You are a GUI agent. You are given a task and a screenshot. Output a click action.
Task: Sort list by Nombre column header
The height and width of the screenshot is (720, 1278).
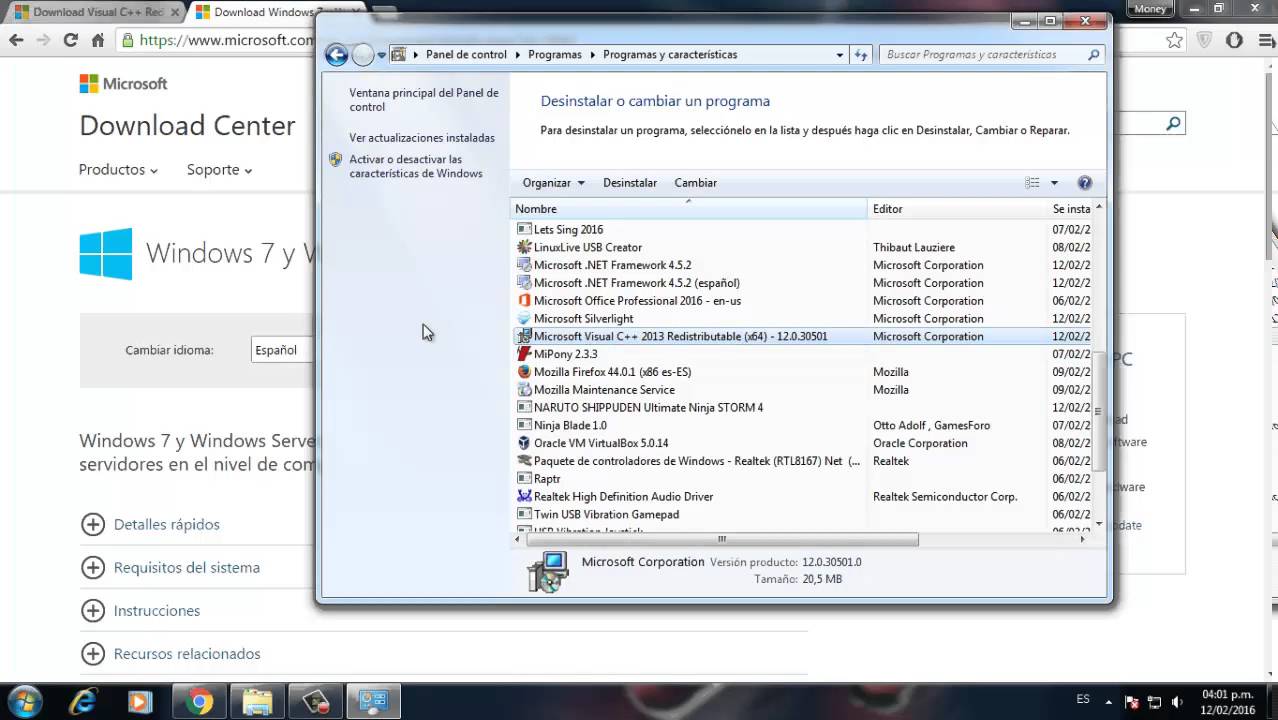point(689,209)
